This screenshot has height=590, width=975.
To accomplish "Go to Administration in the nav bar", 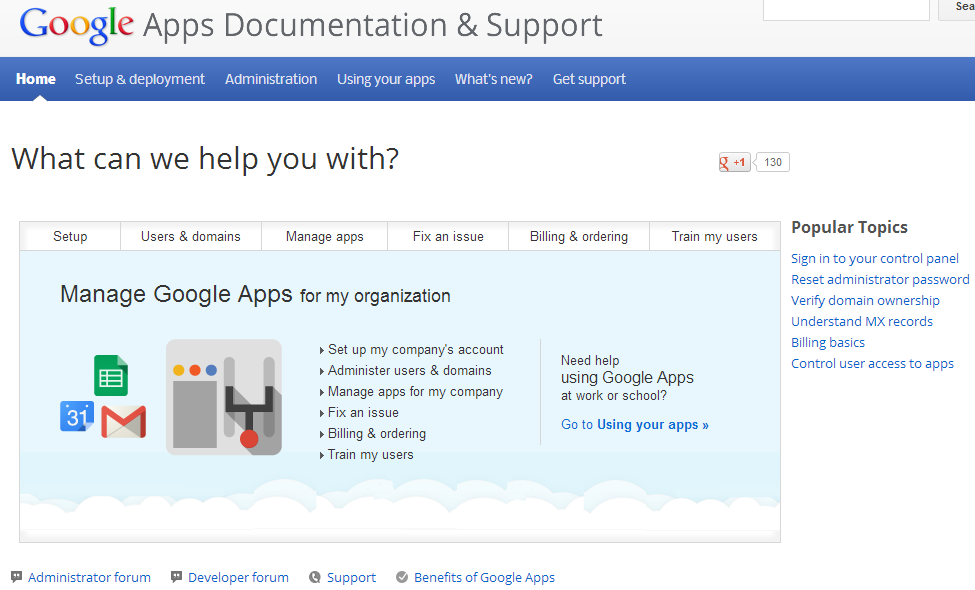I will coord(271,79).
